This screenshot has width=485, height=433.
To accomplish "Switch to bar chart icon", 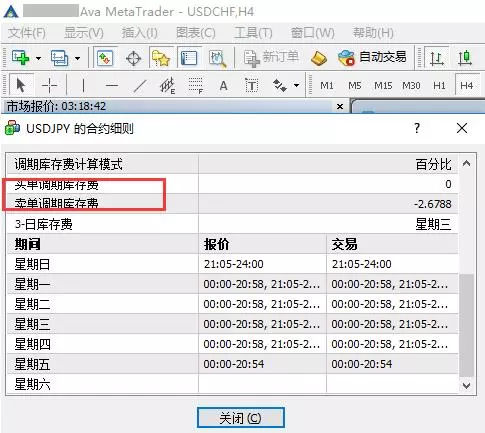I will coord(436,58).
